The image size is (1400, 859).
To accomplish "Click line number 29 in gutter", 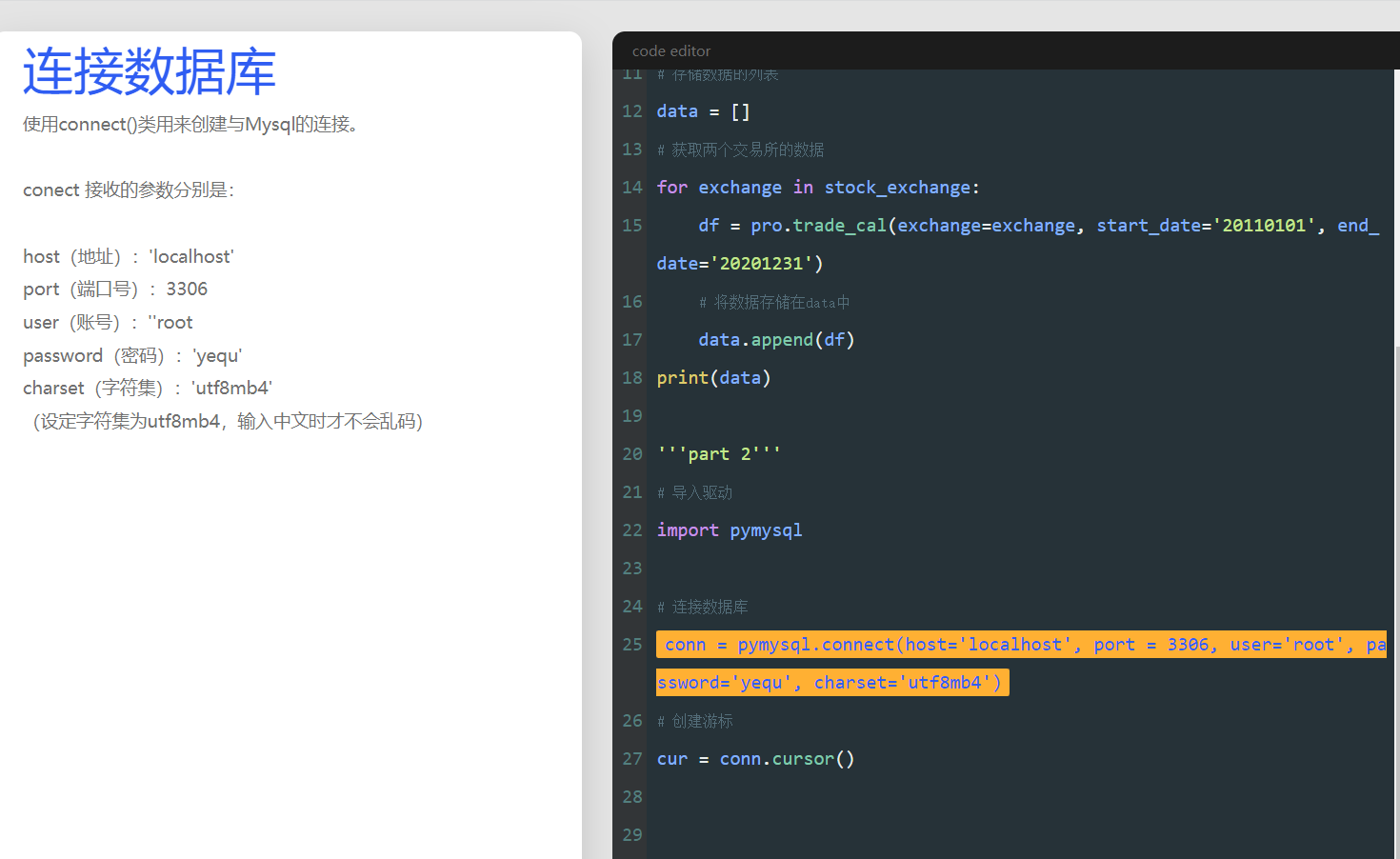I will coord(632,835).
